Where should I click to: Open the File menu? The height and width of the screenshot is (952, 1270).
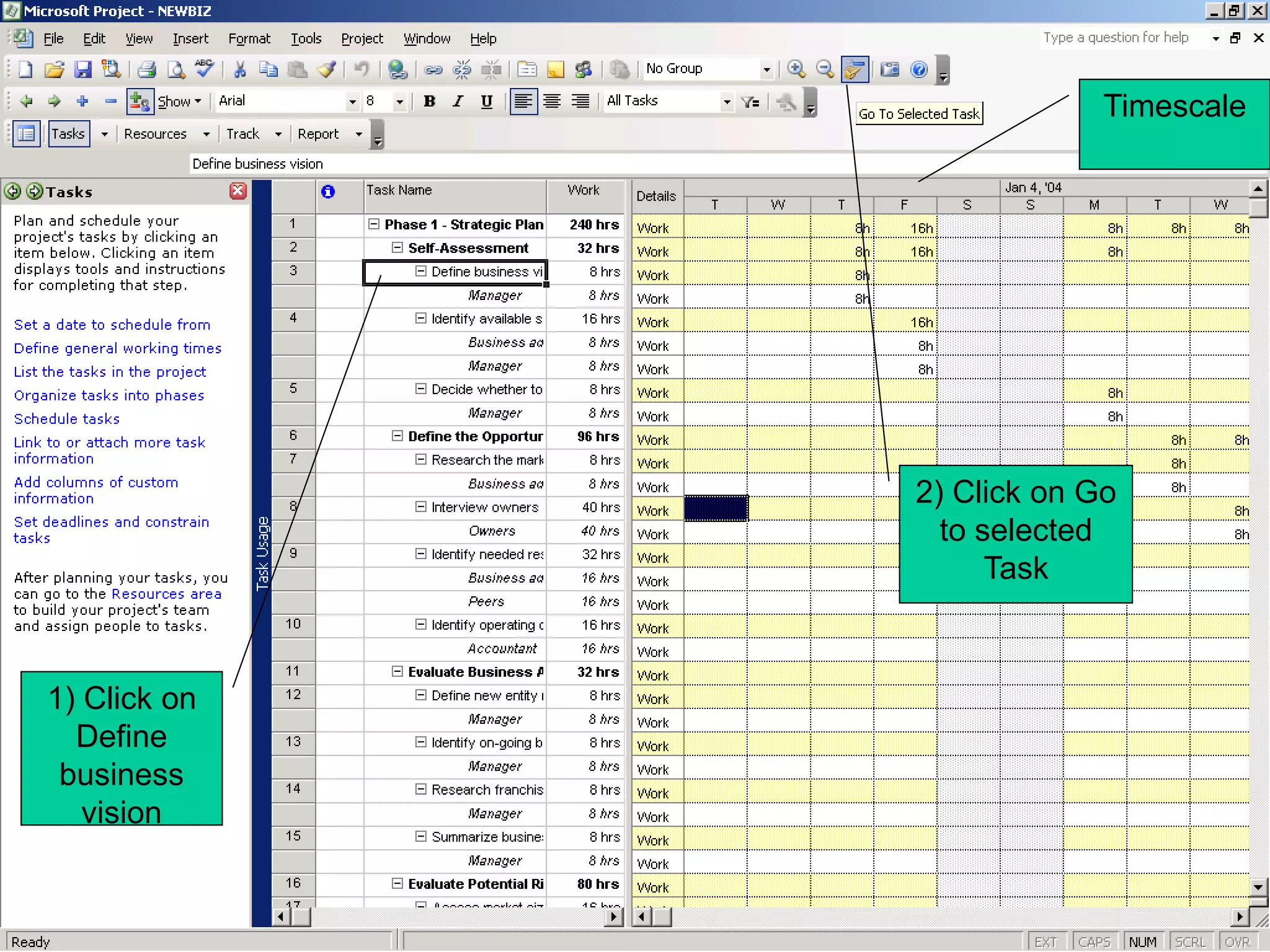tap(53, 38)
